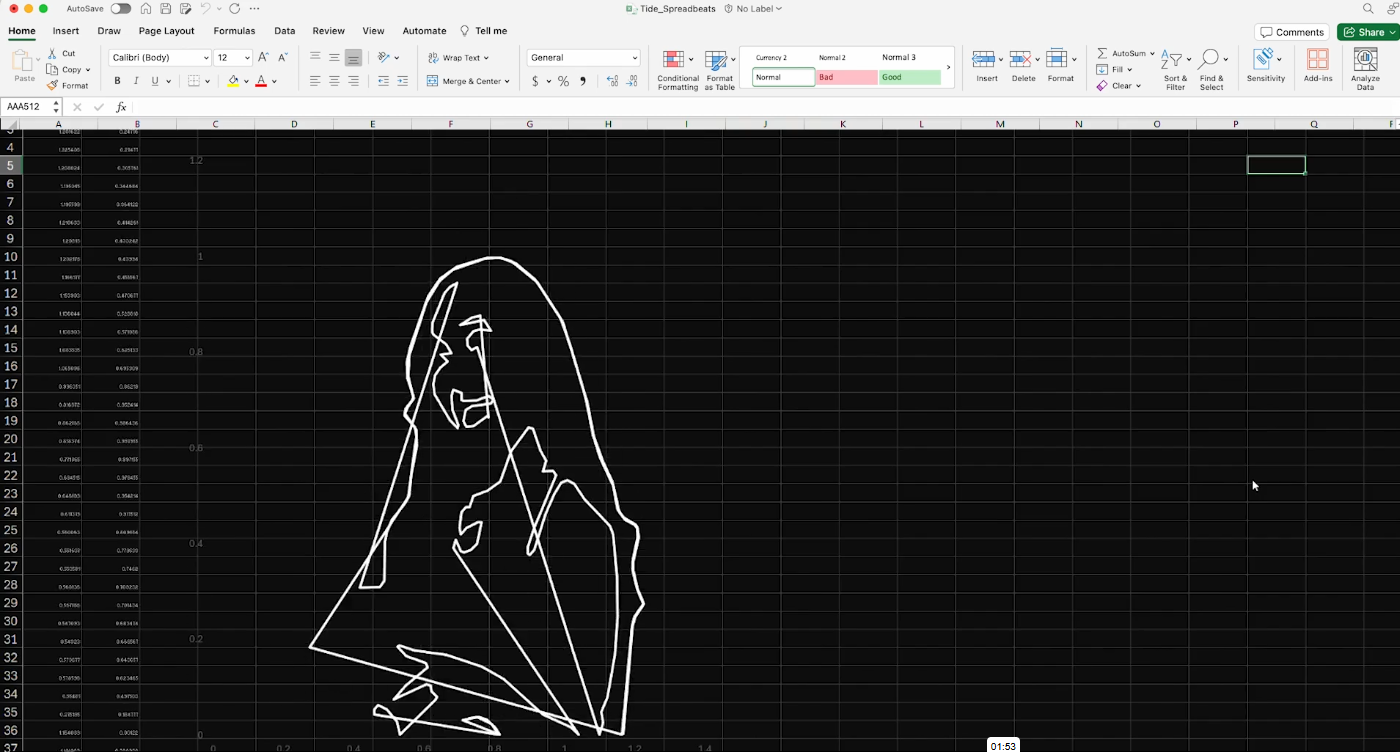Viewport: 1400px width, 752px height.
Task: Open Sort & Filter
Action: [x=1175, y=70]
